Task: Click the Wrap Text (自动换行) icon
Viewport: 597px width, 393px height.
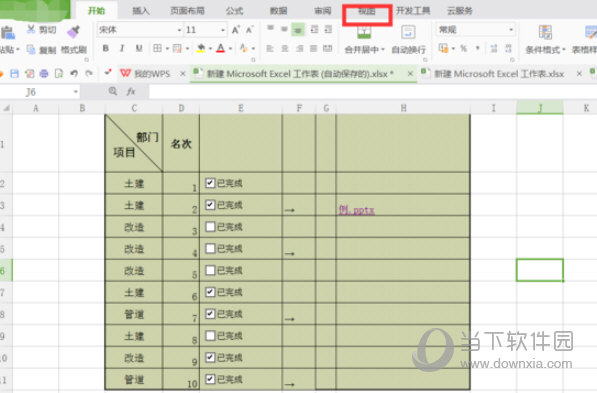Action: click(x=408, y=32)
